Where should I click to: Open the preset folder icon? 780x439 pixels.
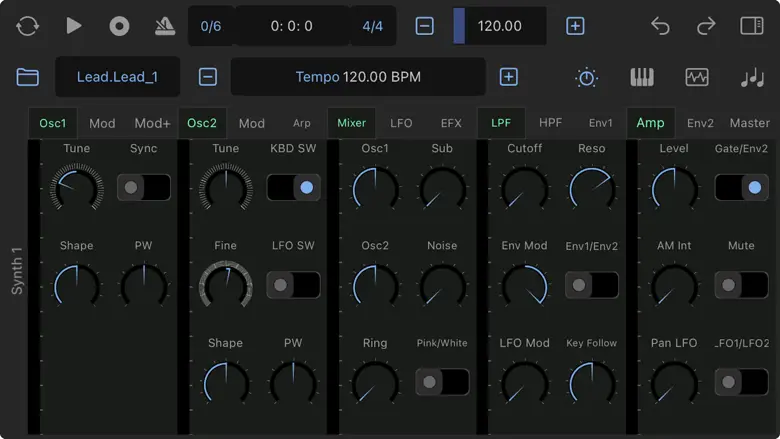(27, 77)
